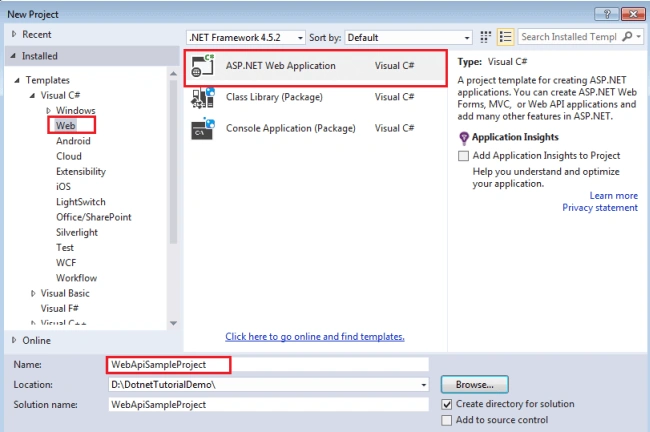The height and width of the screenshot is (432, 650).
Task: Click the Solution name input field
Action: [268, 405]
